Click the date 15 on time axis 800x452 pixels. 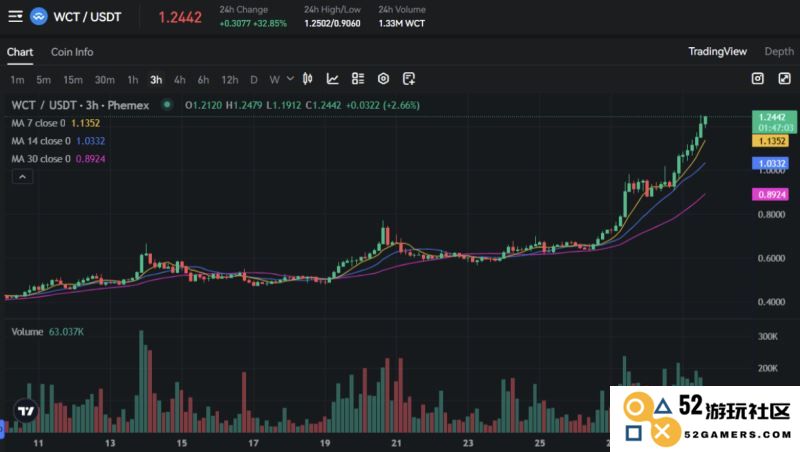pyautogui.click(x=182, y=443)
